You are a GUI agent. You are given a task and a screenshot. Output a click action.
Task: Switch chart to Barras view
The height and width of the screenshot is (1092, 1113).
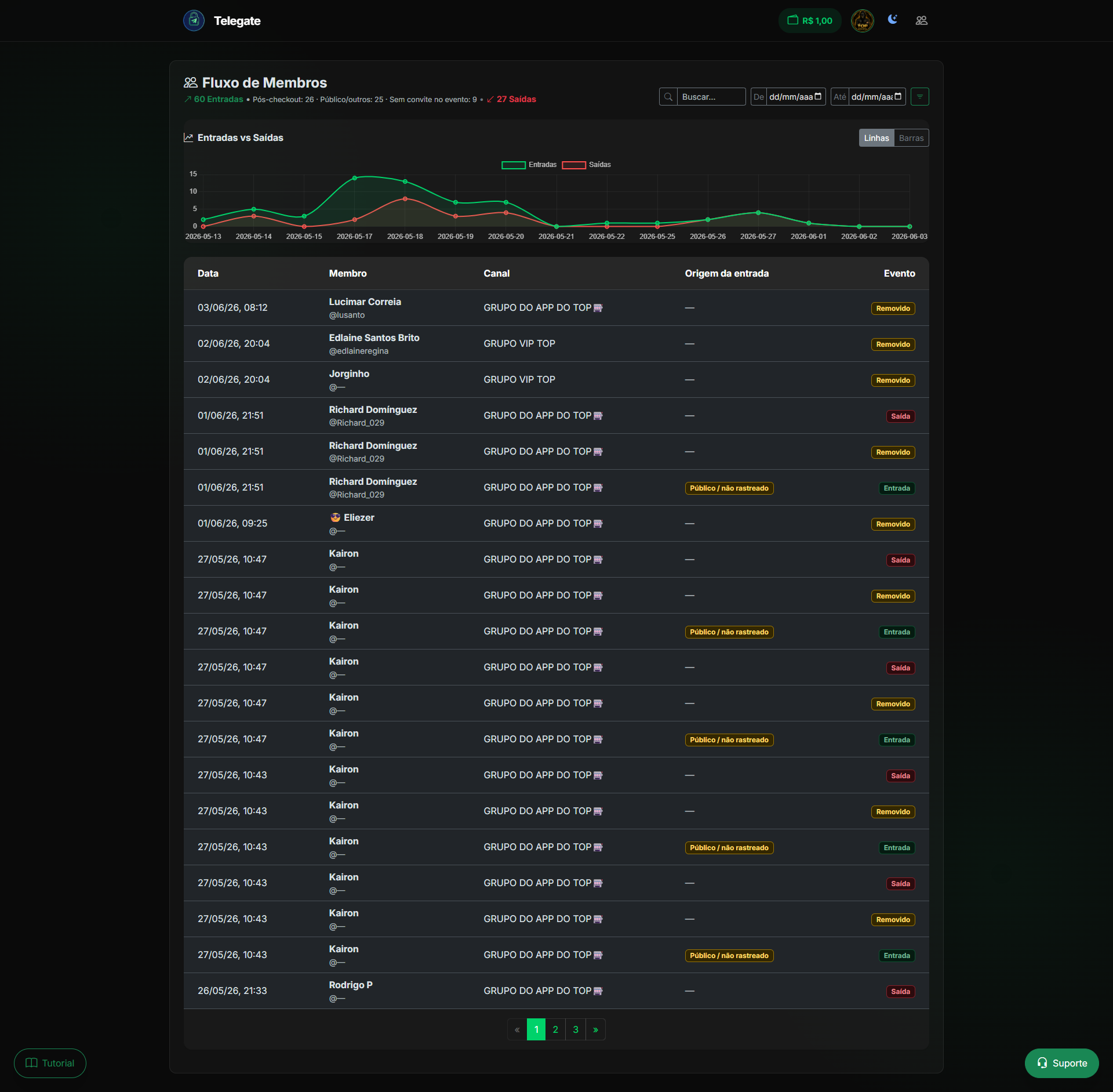[x=911, y=138]
